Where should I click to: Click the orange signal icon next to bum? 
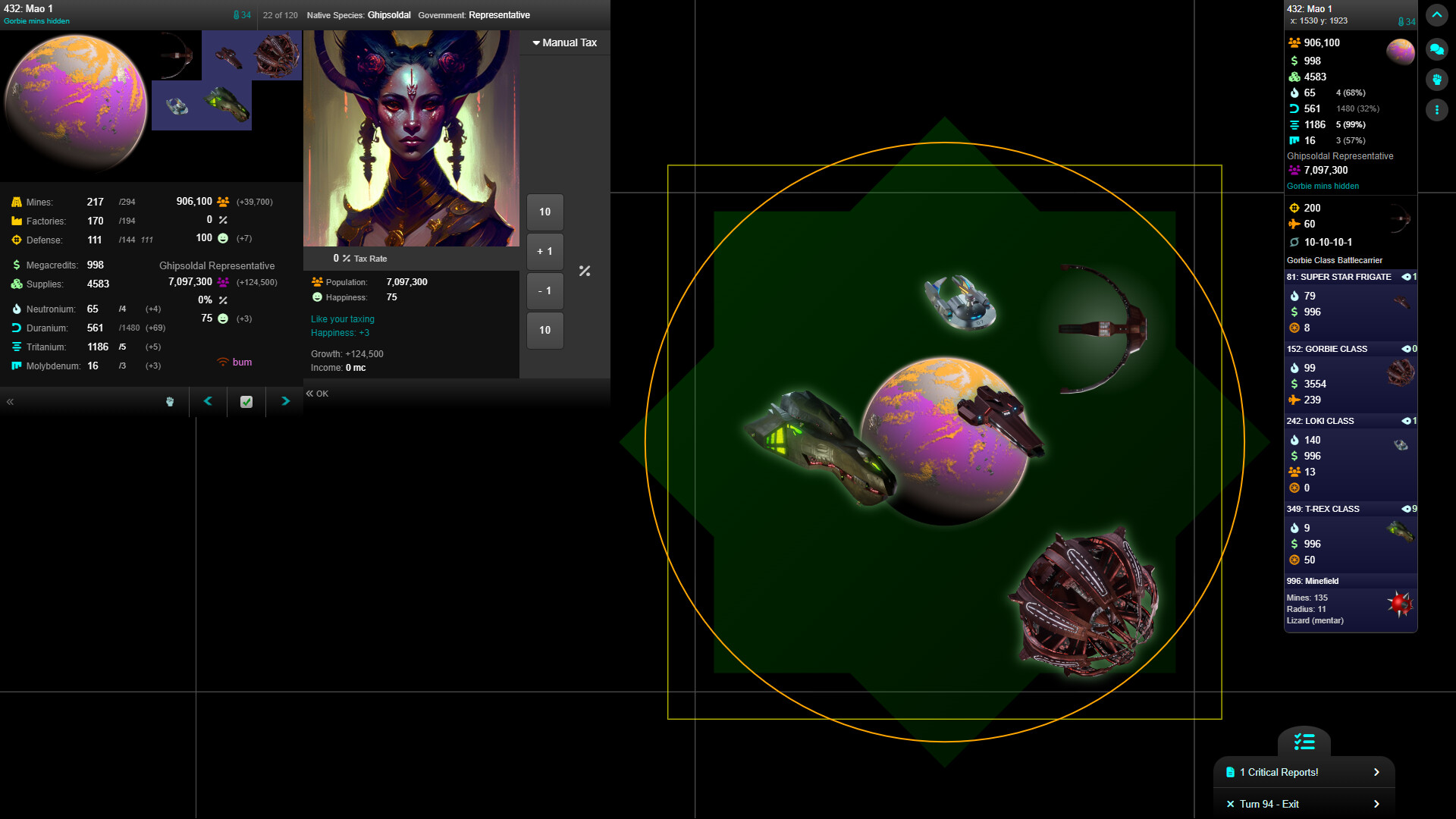tap(221, 362)
